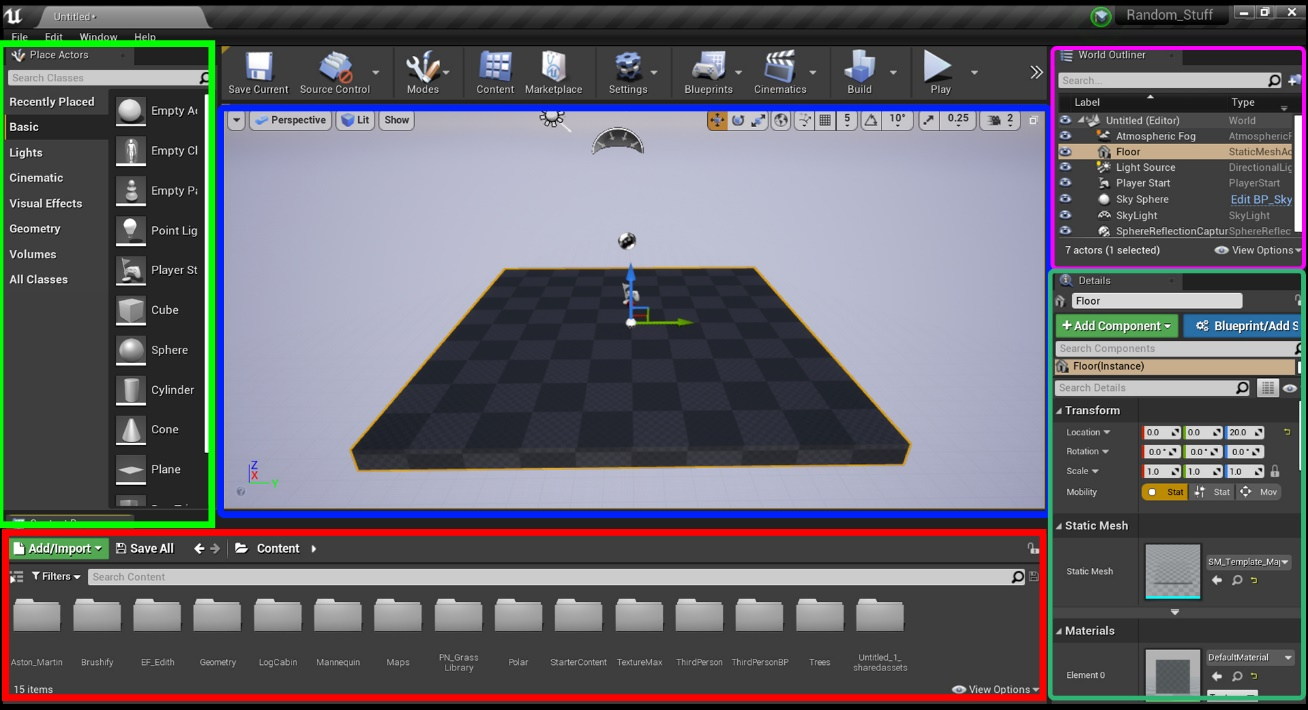Click the Build toolbar icon
1308x710 pixels.
(859, 68)
